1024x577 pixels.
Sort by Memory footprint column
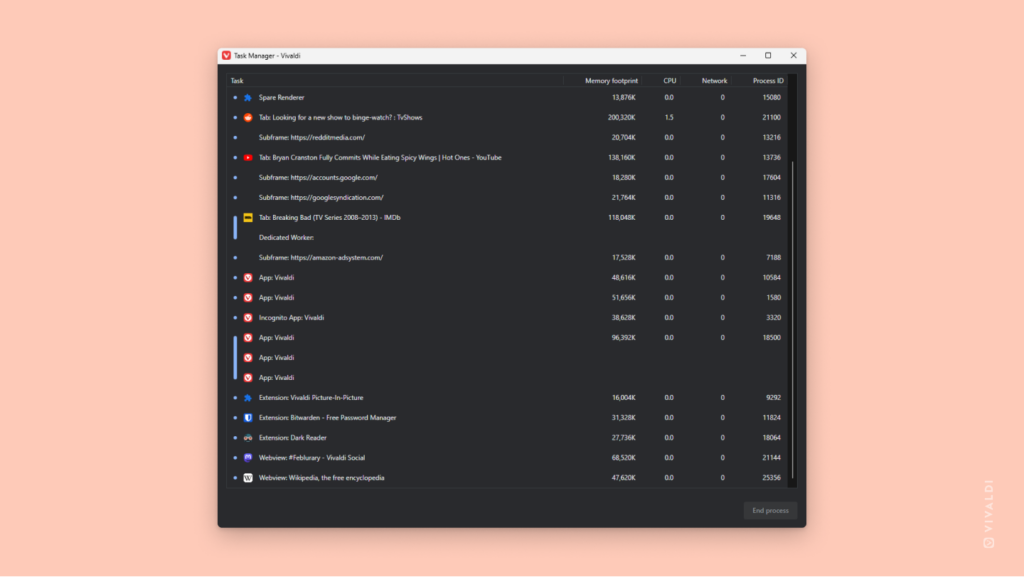click(603, 81)
